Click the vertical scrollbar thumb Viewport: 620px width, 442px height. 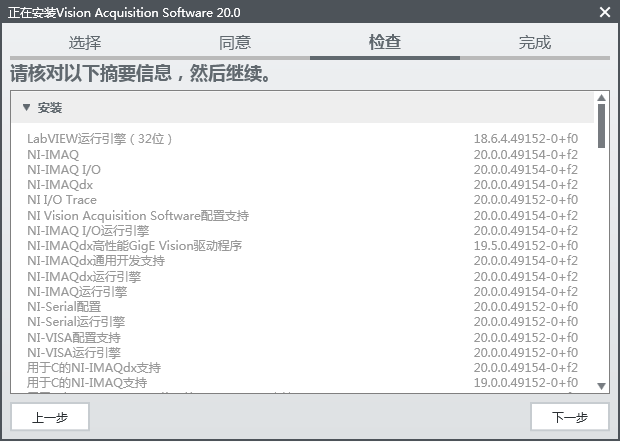601,126
